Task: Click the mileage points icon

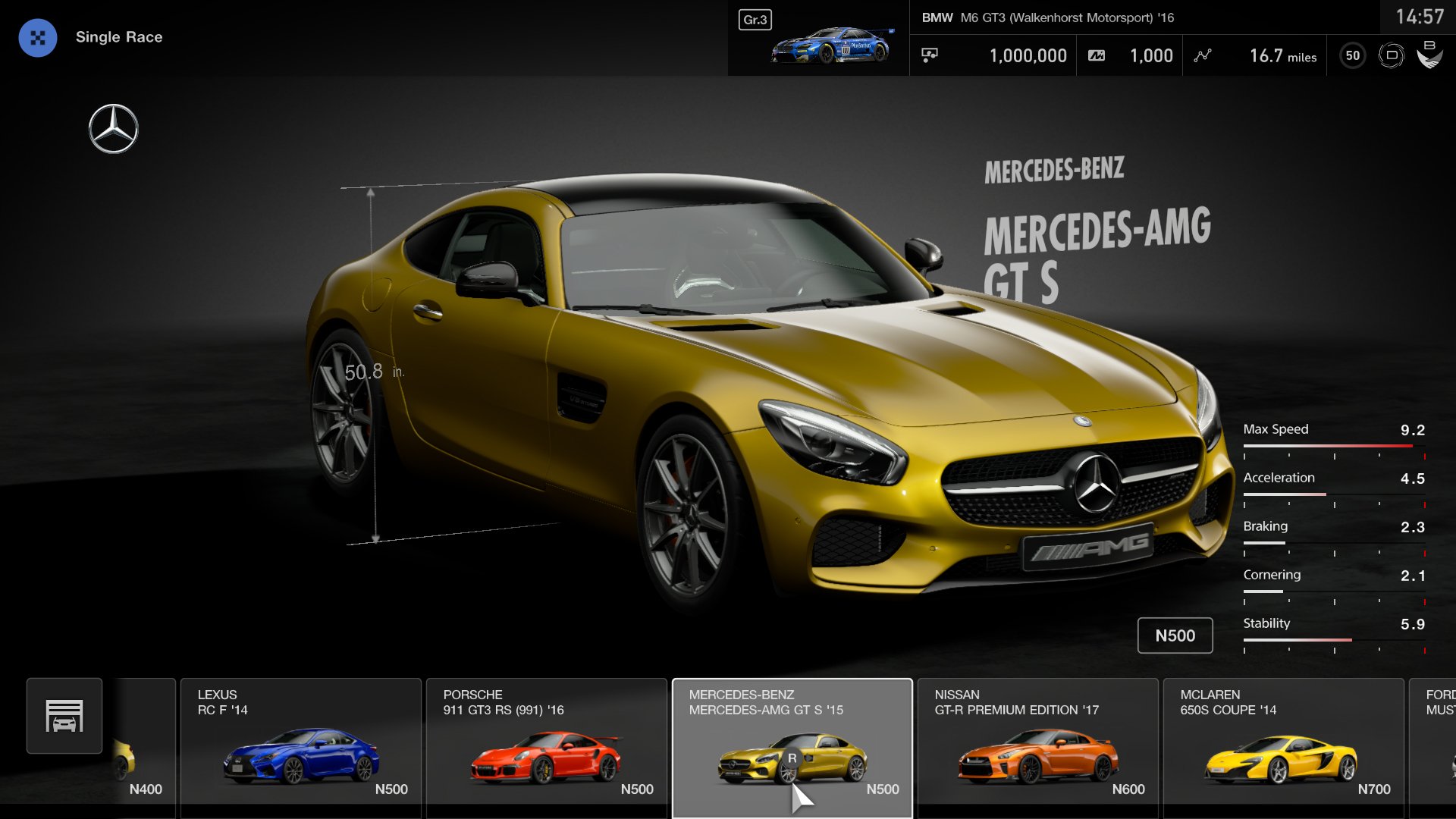Action: [1097, 55]
